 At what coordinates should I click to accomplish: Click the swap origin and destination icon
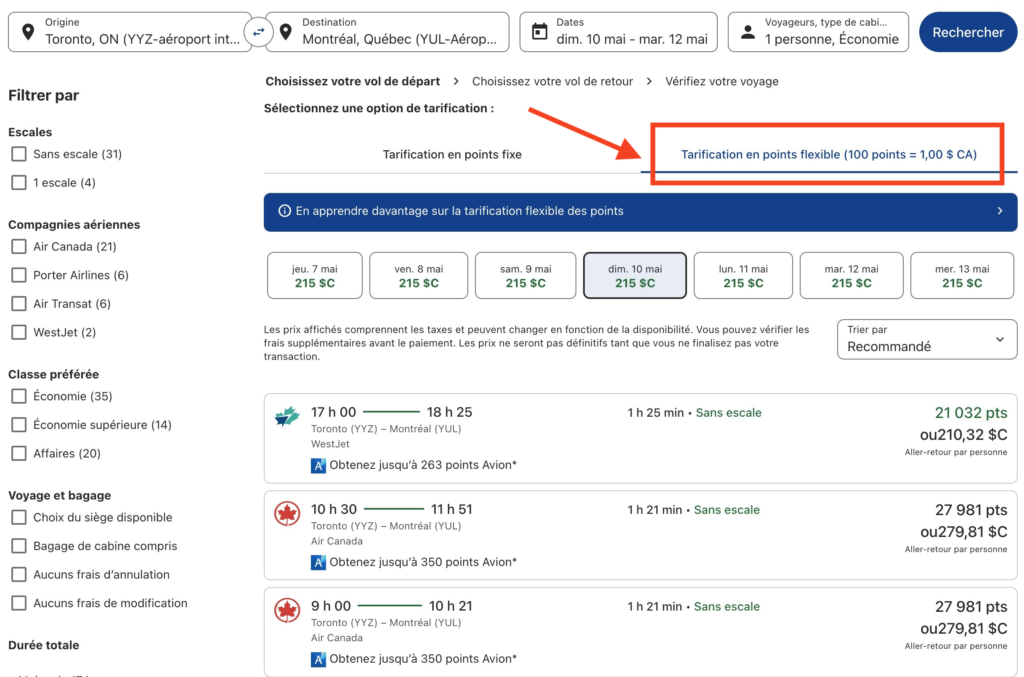pos(259,32)
